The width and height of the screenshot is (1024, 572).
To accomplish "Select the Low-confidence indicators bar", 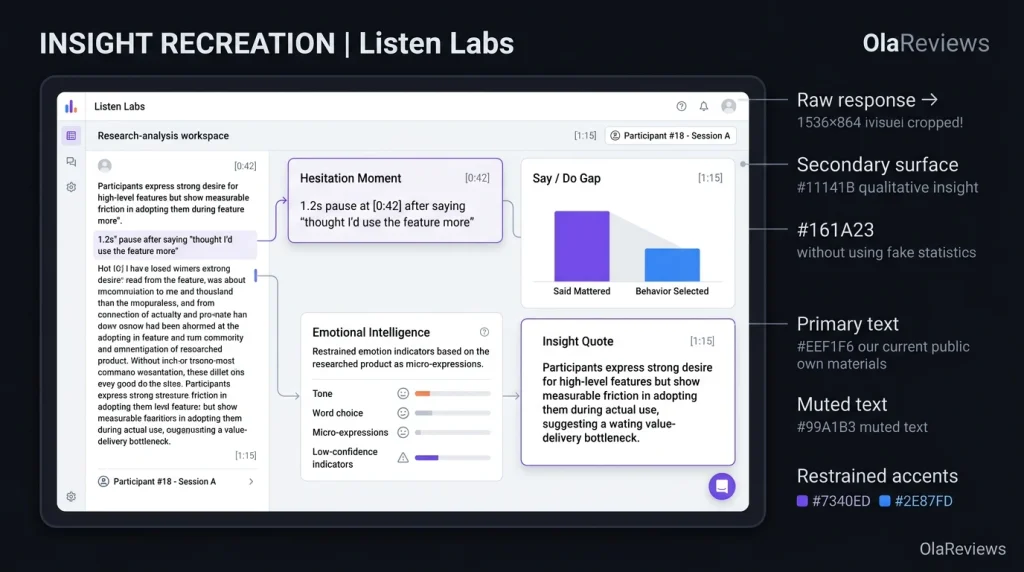I will pos(453,458).
